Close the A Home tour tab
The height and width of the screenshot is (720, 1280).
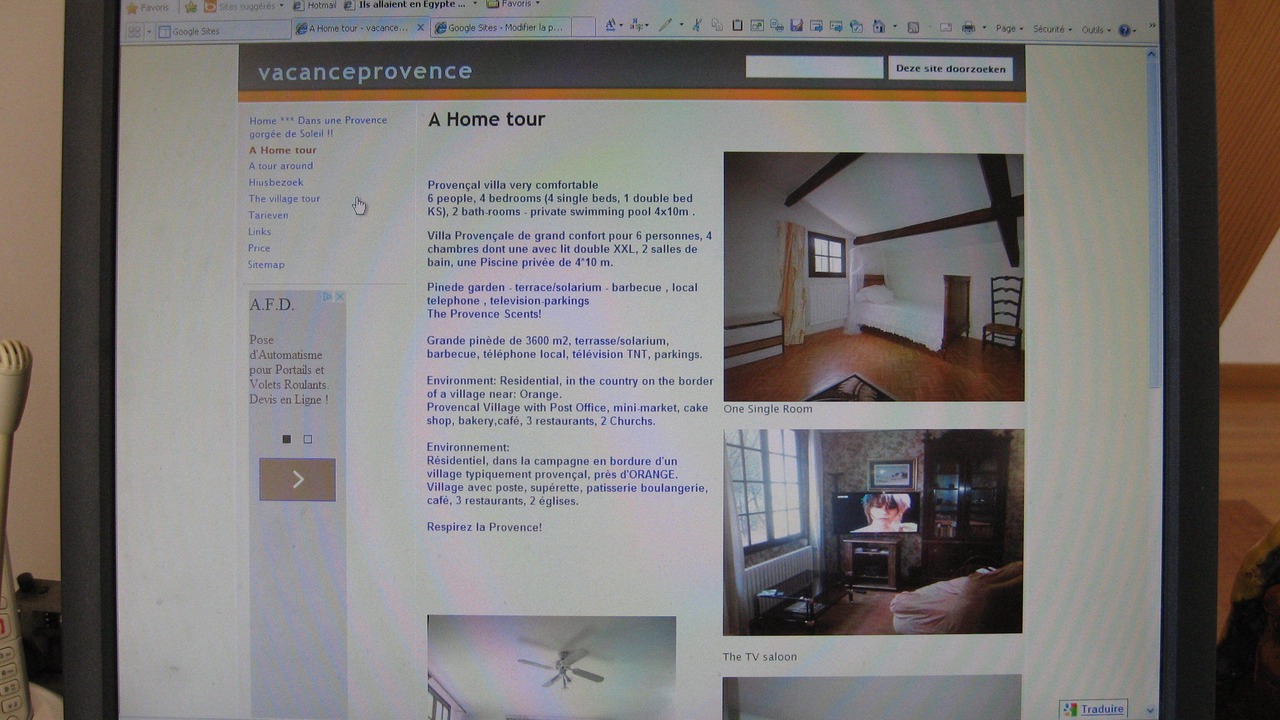coord(420,28)
